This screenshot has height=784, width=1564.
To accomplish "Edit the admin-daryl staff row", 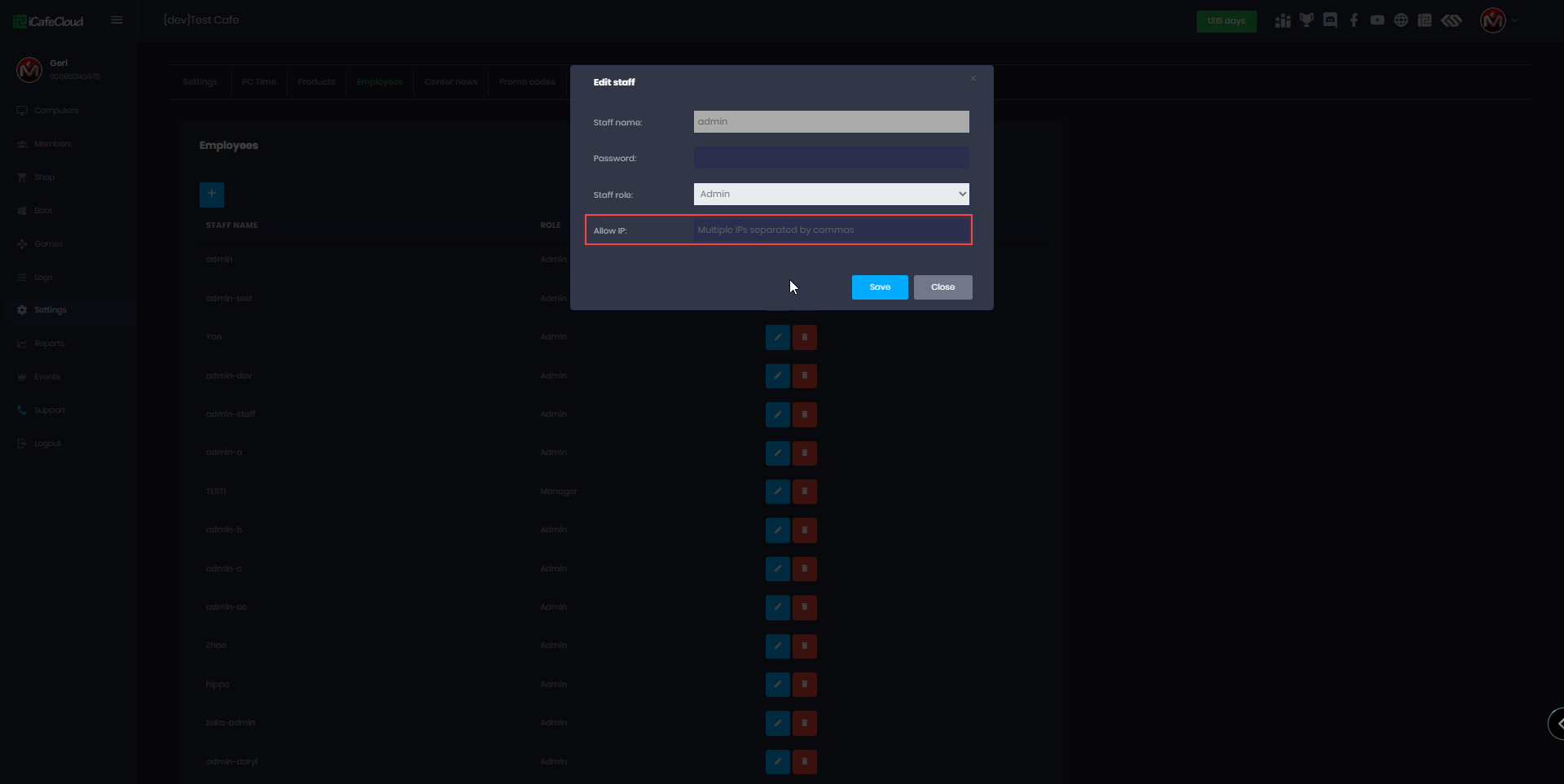I will [778, 762].
